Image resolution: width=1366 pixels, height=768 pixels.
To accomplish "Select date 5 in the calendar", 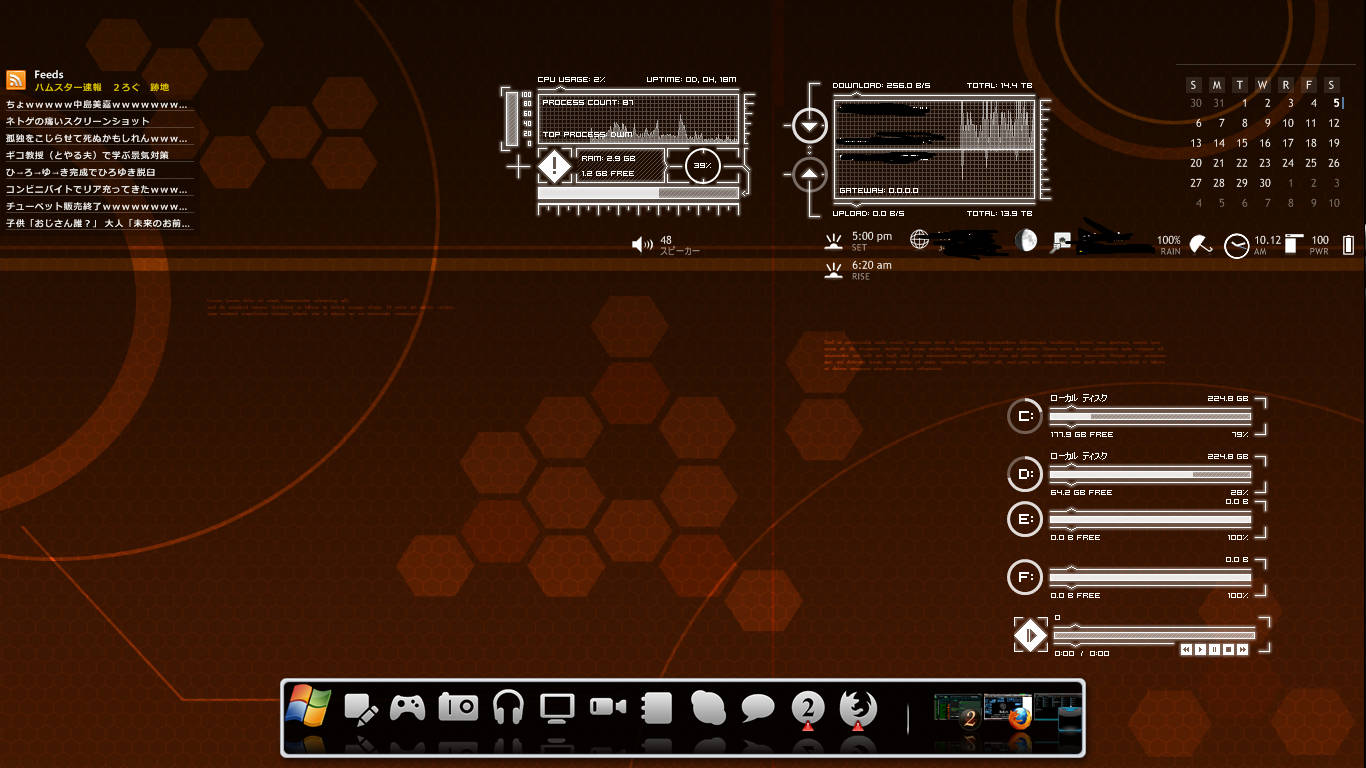I will (1335, 103).
